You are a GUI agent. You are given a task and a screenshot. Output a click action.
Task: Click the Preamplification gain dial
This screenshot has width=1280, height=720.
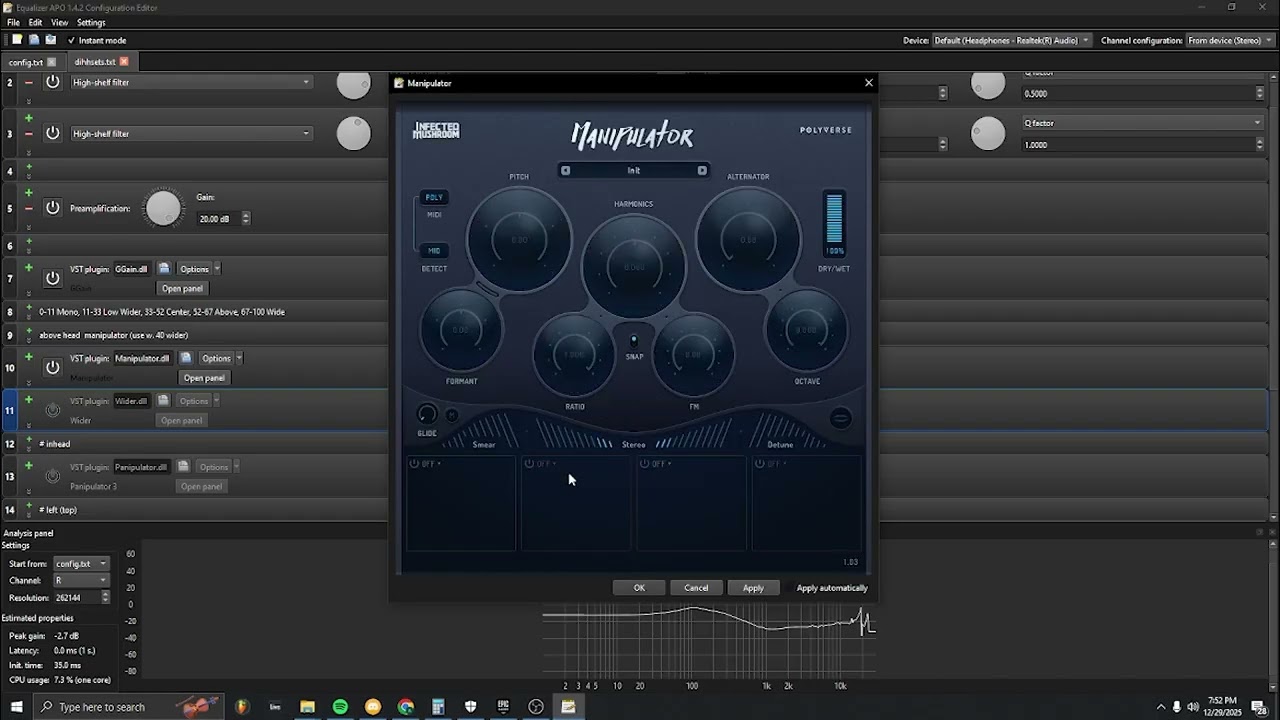163,208
